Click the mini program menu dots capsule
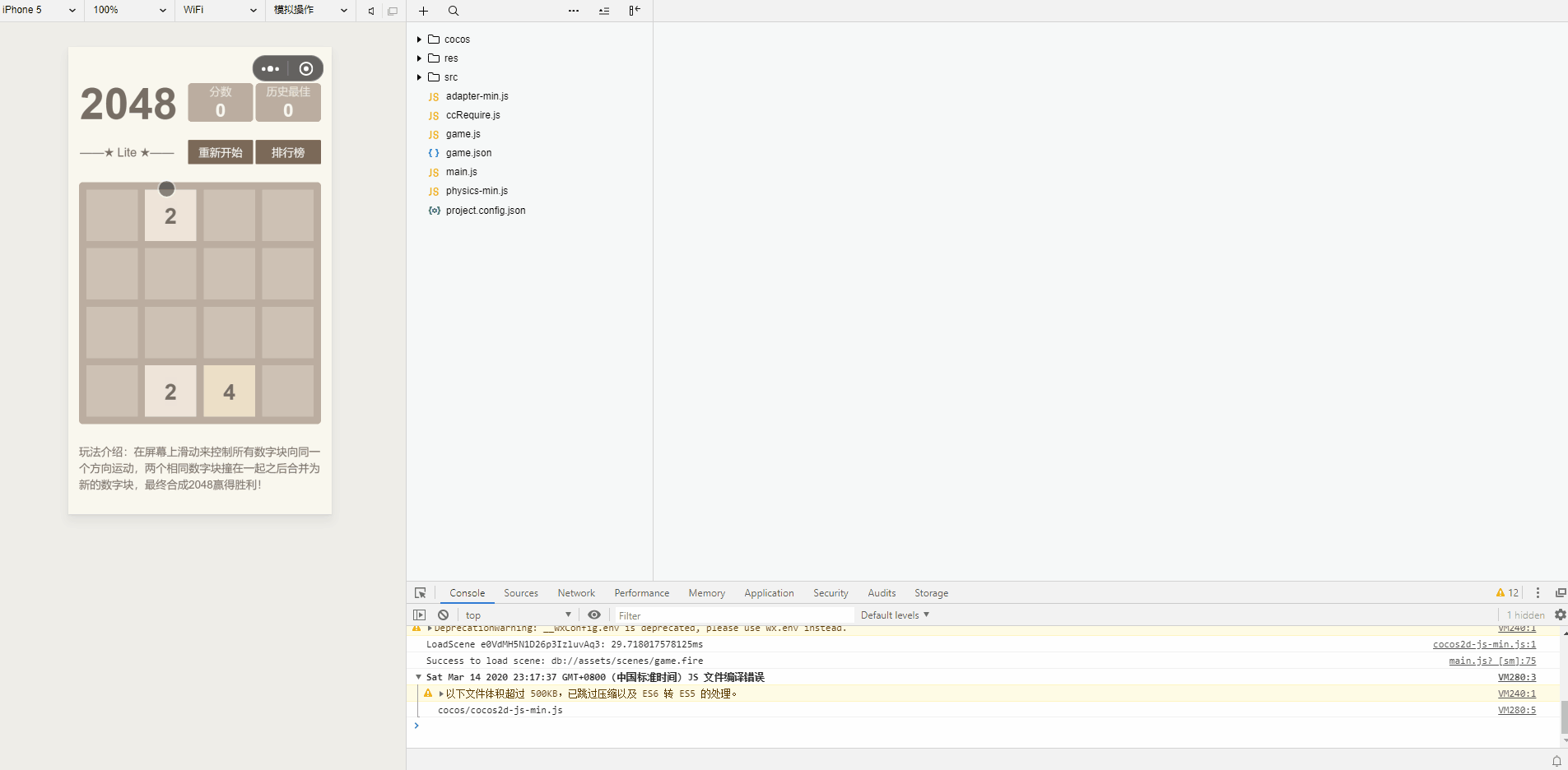 point(270,69)
